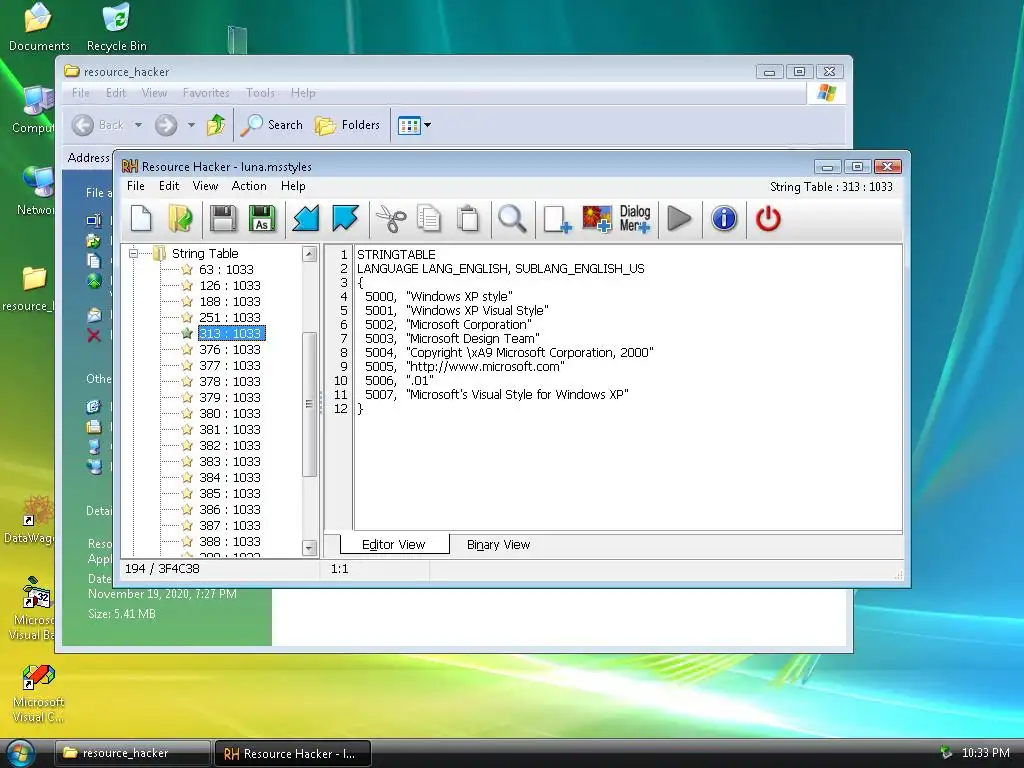Click the blue Info icon
The height and width of the screenshot is (768, 1024).
coord(724,219)
